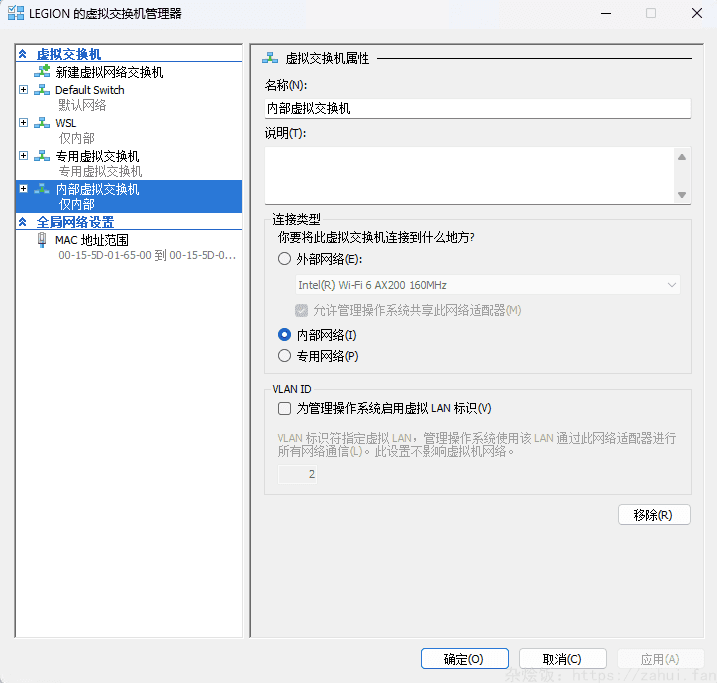
Task: Click the 内部虚拟交换机 switch icon
Action: click(42, 189)
